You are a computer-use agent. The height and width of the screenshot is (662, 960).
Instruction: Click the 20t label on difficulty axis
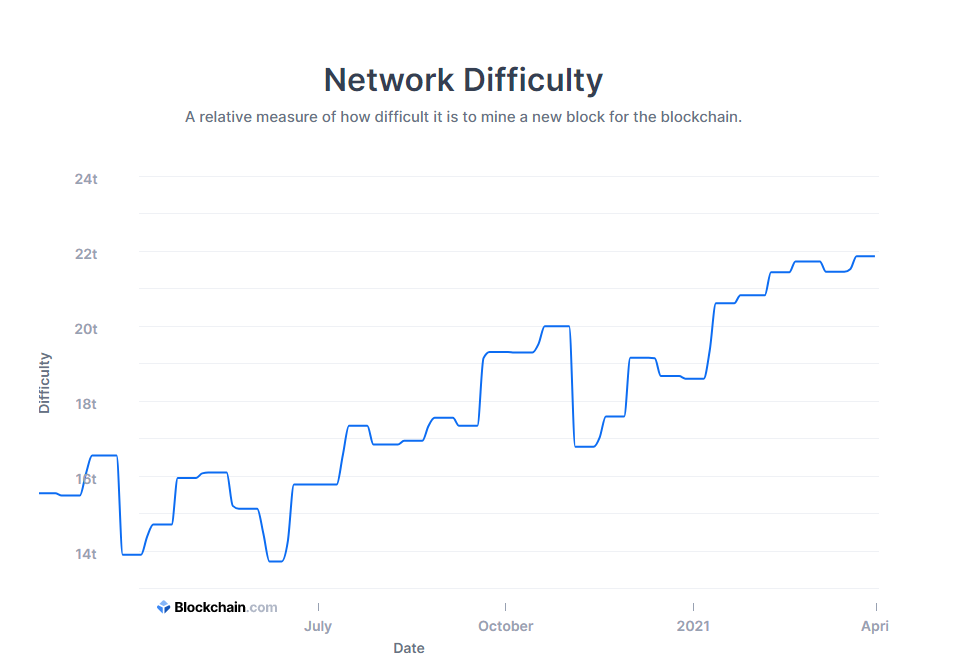tap(86, 329)
